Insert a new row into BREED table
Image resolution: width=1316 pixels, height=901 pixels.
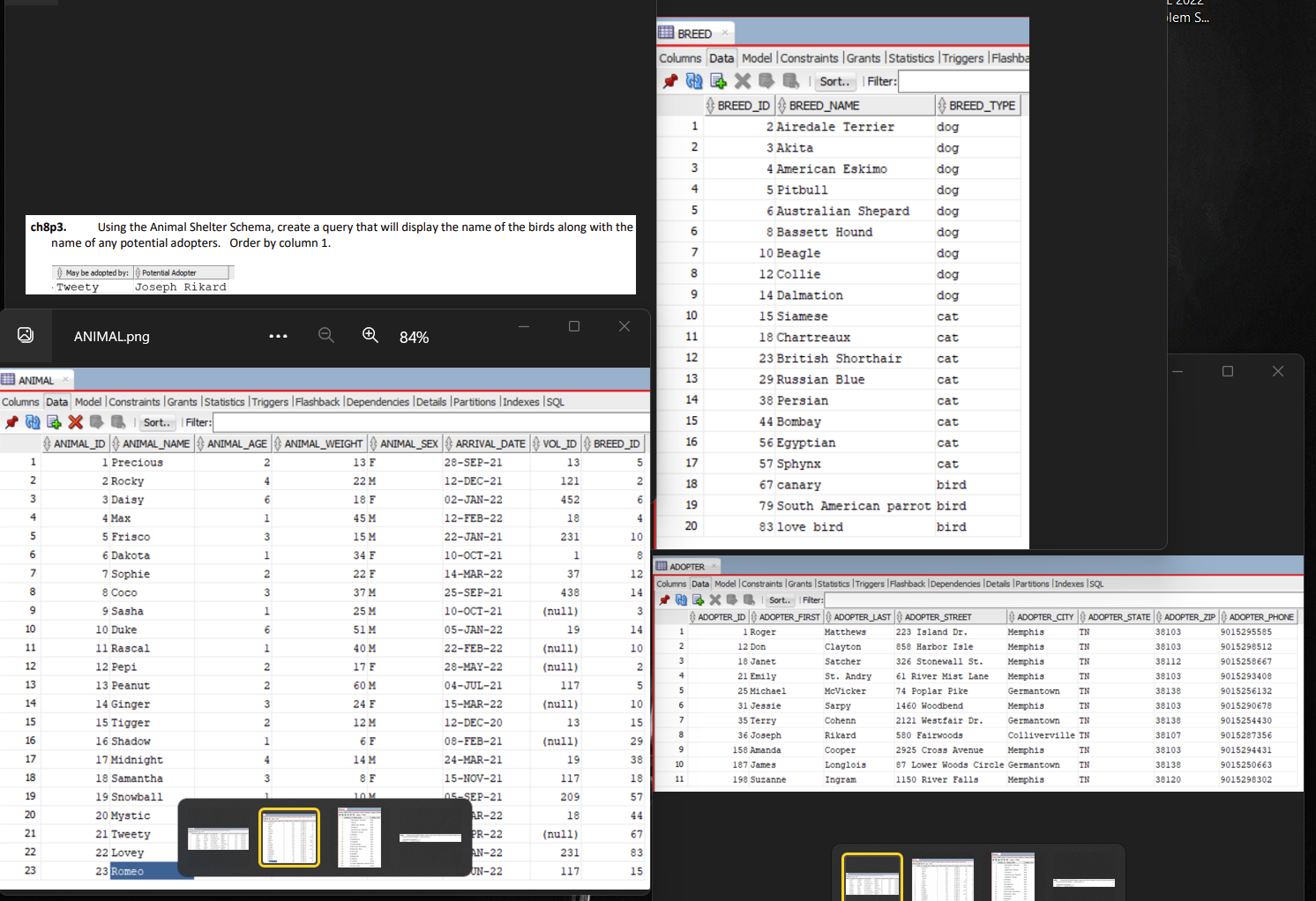click(x=718, y=80)
